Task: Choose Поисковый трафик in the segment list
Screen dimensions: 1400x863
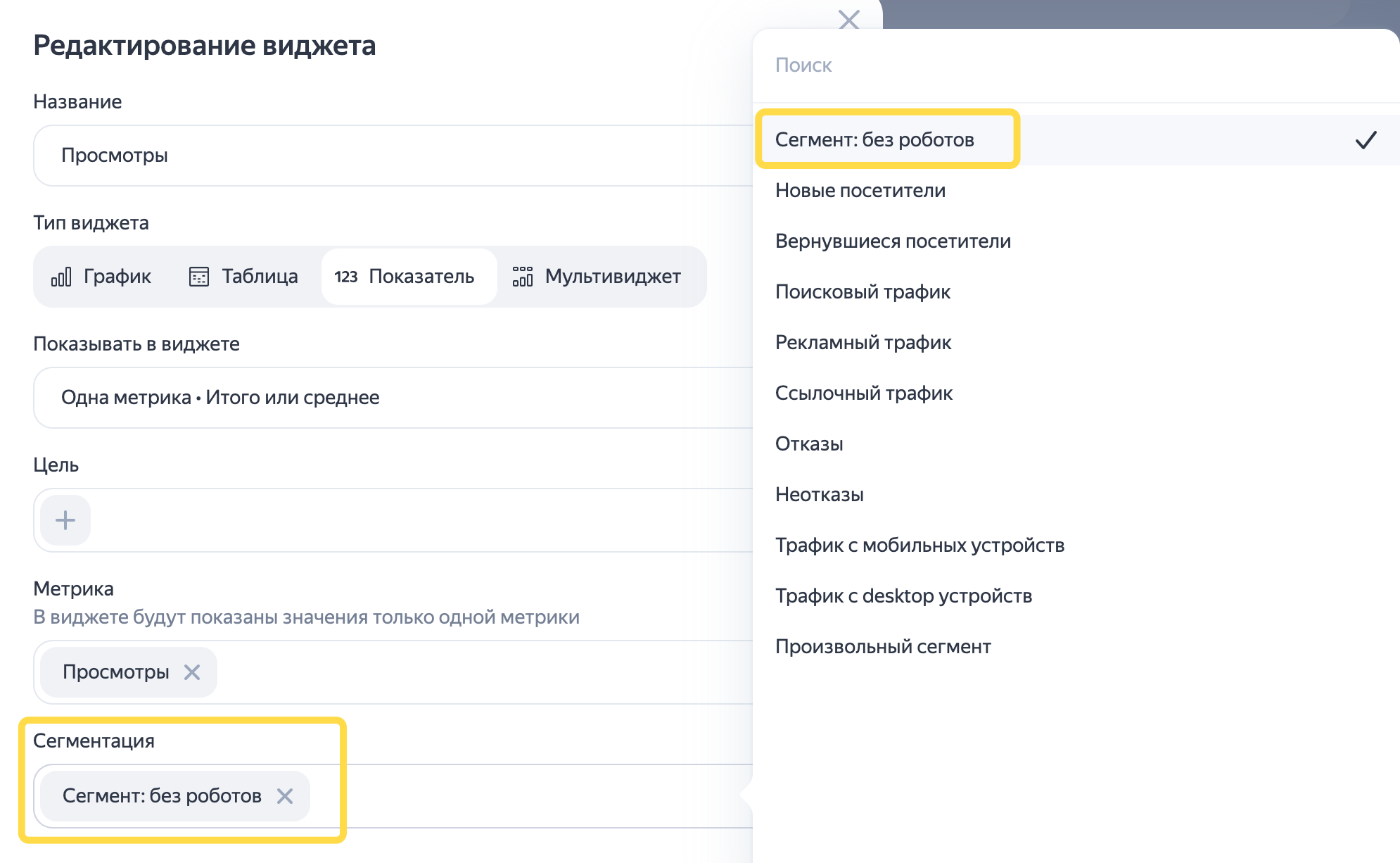Action: pos(863,291)
